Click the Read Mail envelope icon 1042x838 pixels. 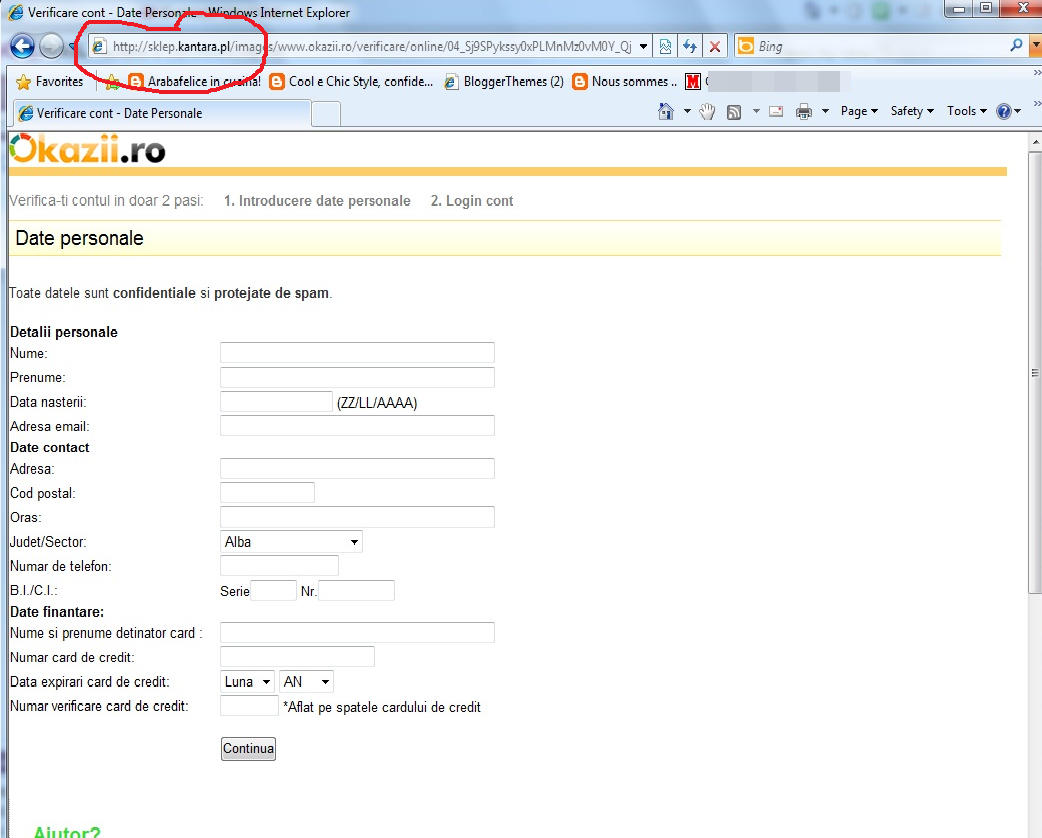776,111
